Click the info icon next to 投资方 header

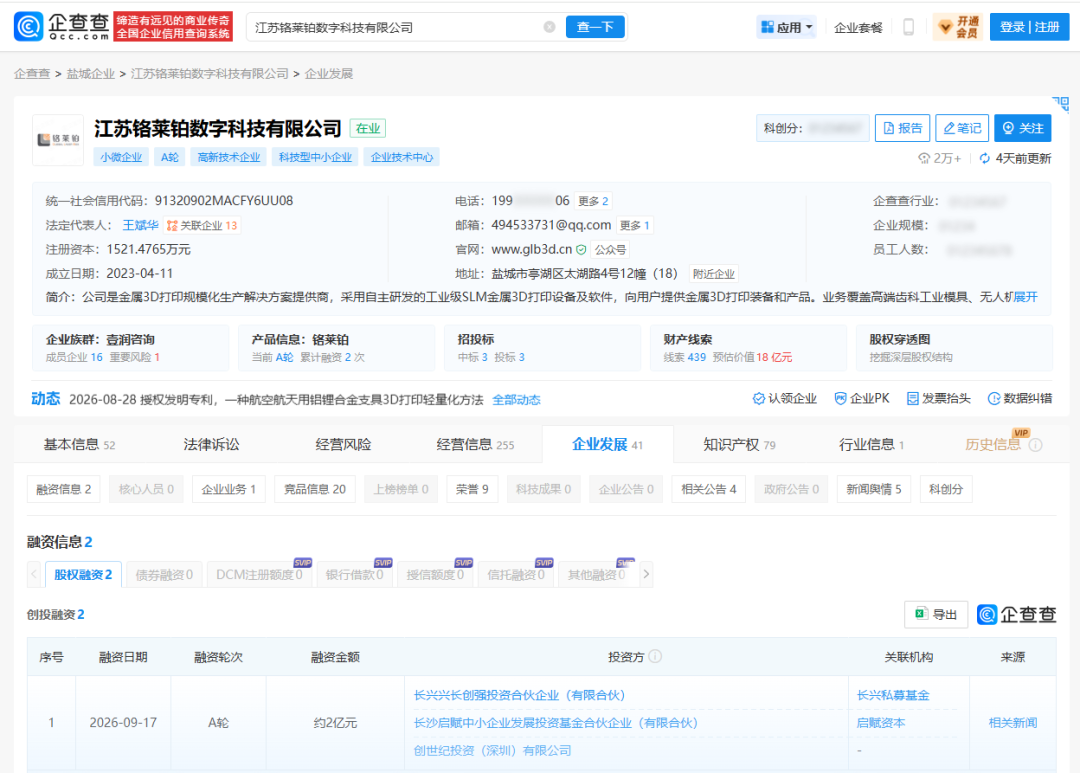click(655, 657)
